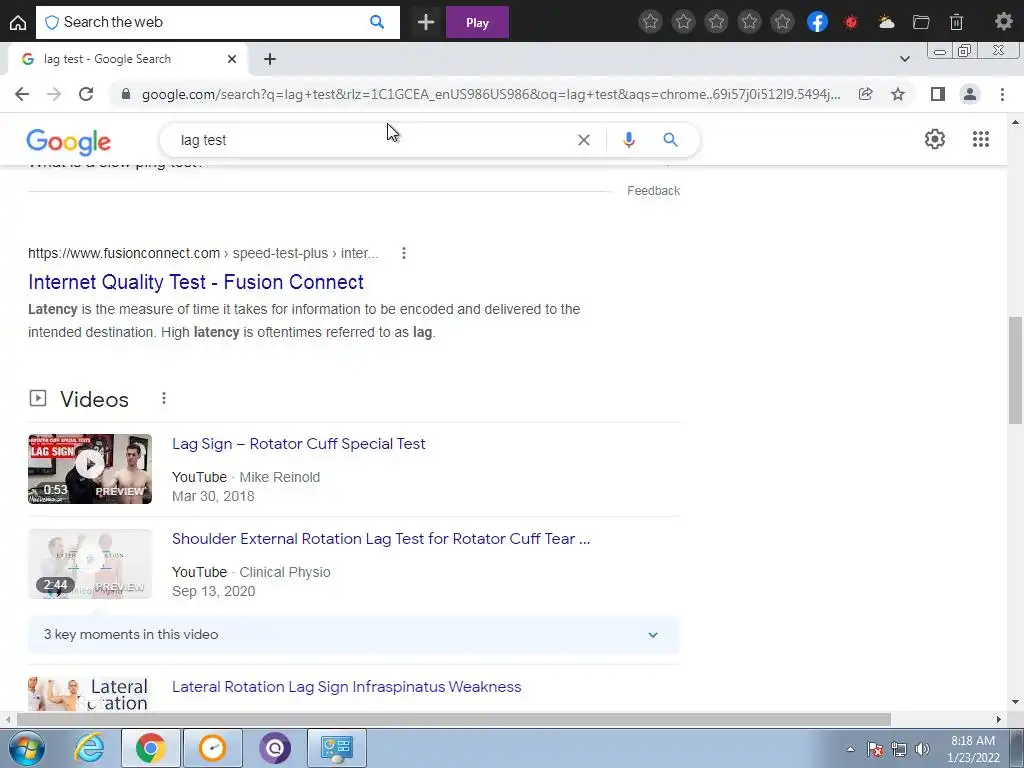Show hidden system tray icons

click(x=850, y=749)
